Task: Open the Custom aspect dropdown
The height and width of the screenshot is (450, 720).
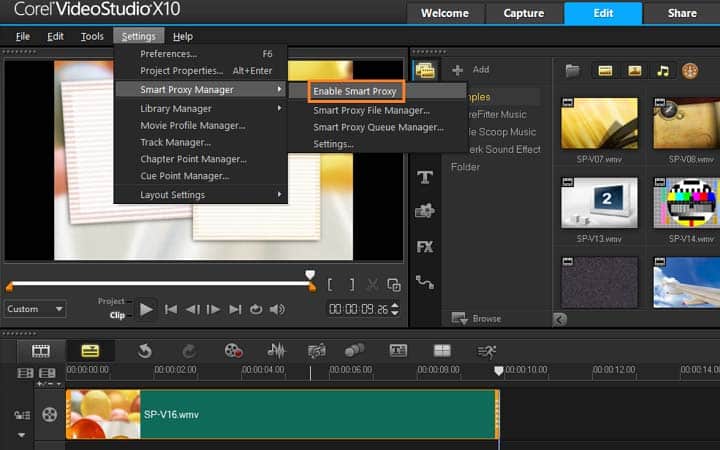Action: 34,309
